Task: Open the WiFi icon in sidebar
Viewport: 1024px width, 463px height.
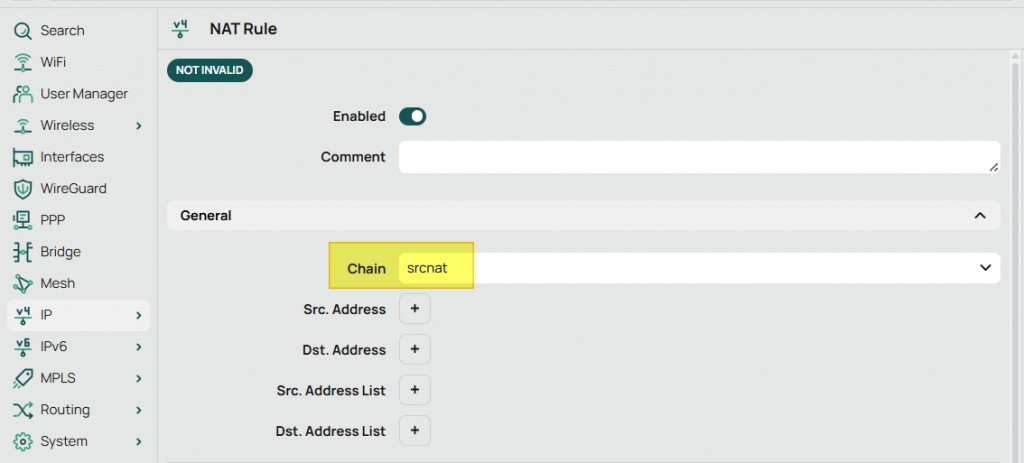Action: pos(23,62)
